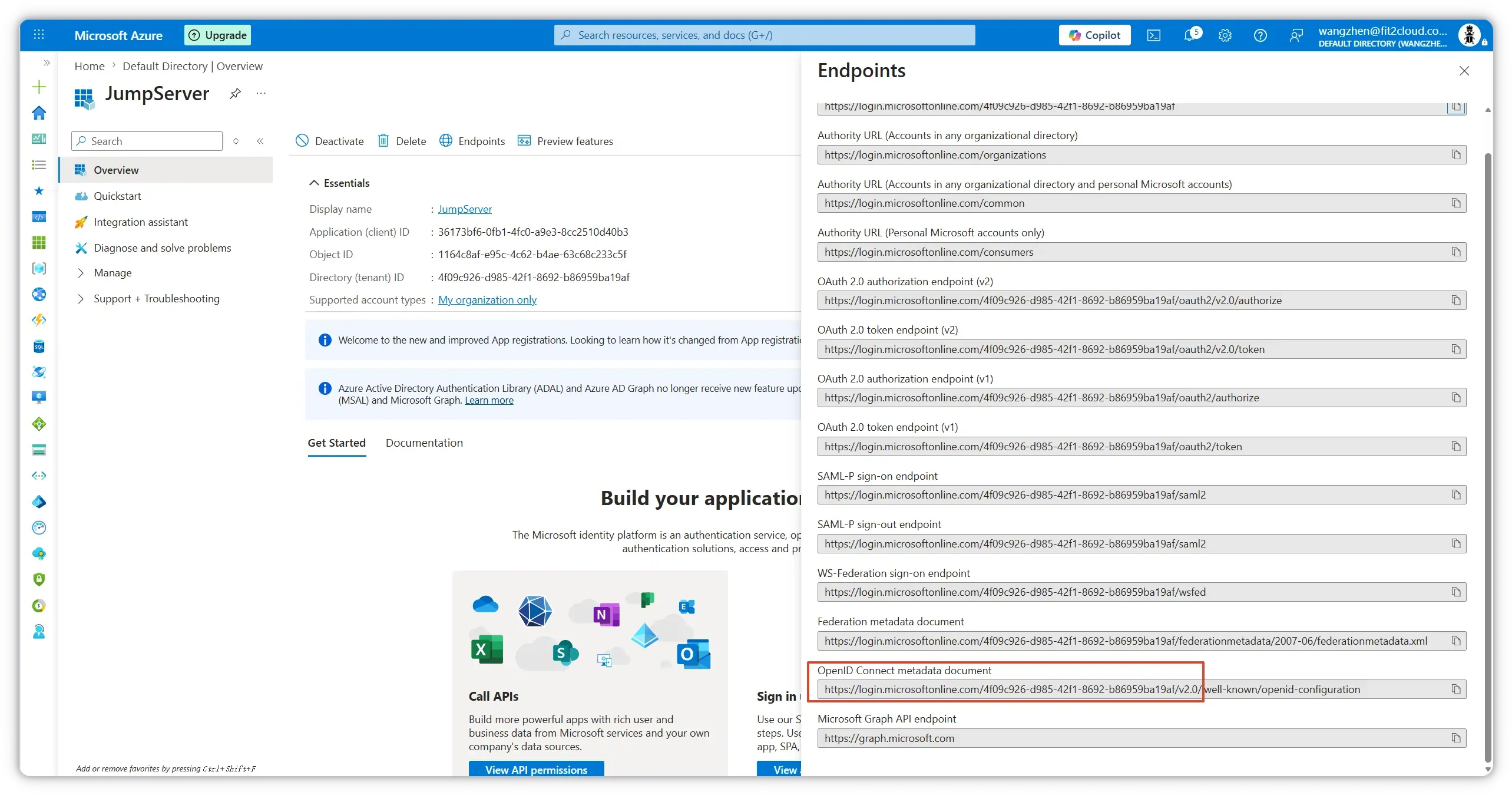
Task: Copy the SAML-P sign-on endpoint URL
Action: pos(1455,494)
